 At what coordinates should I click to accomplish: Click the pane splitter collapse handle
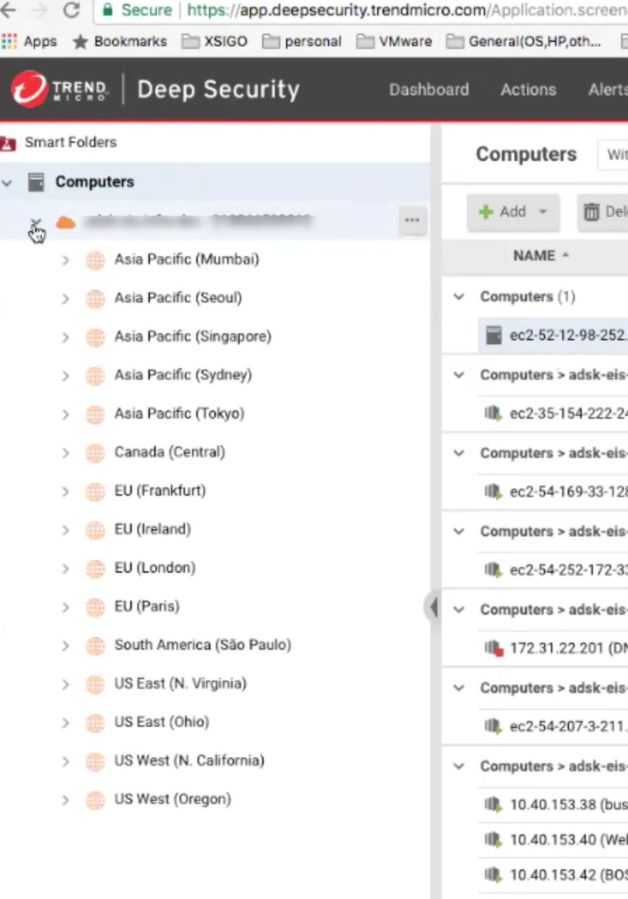point(432,606)
